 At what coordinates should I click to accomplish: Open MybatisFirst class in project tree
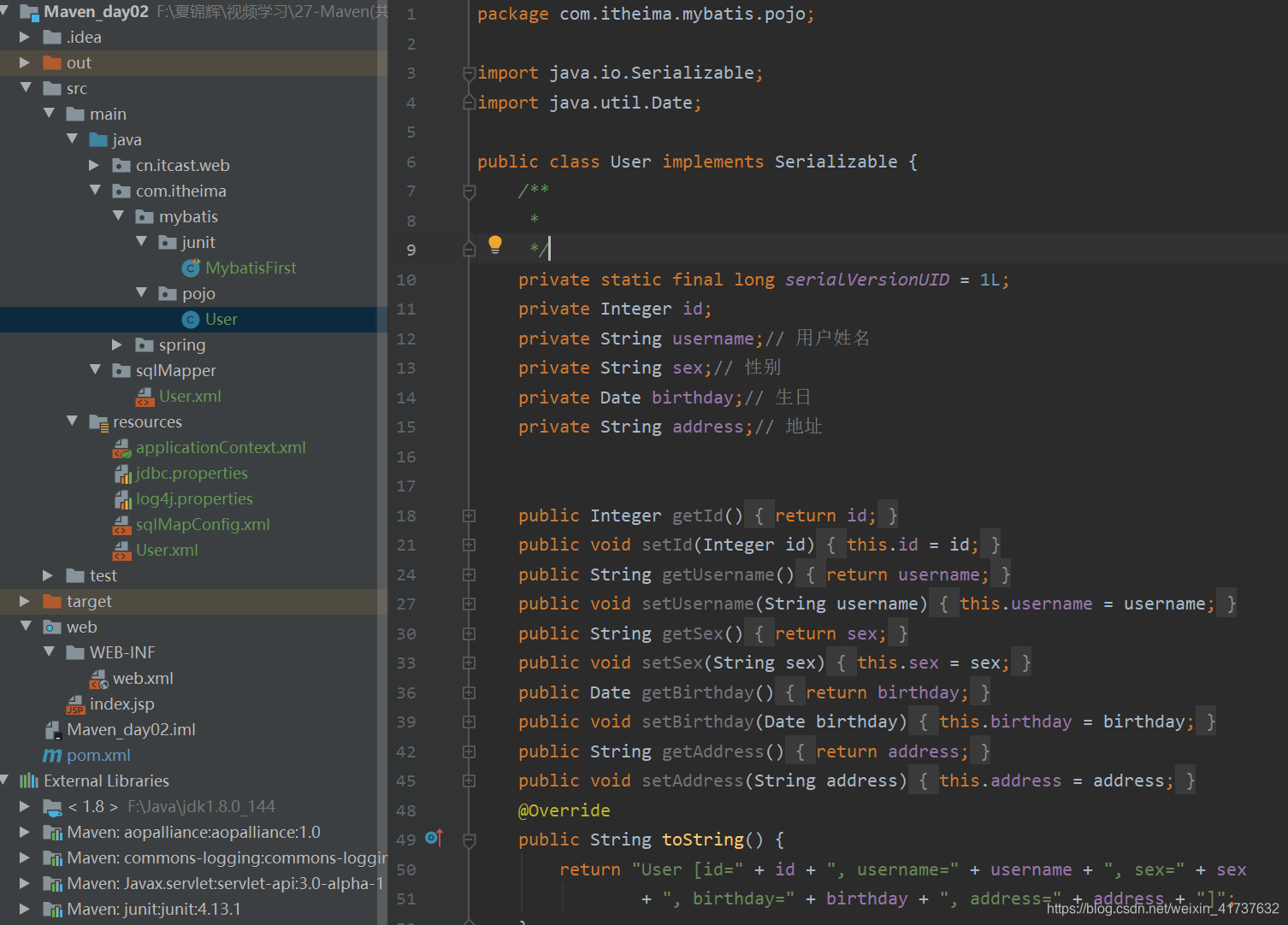point(251,268)
